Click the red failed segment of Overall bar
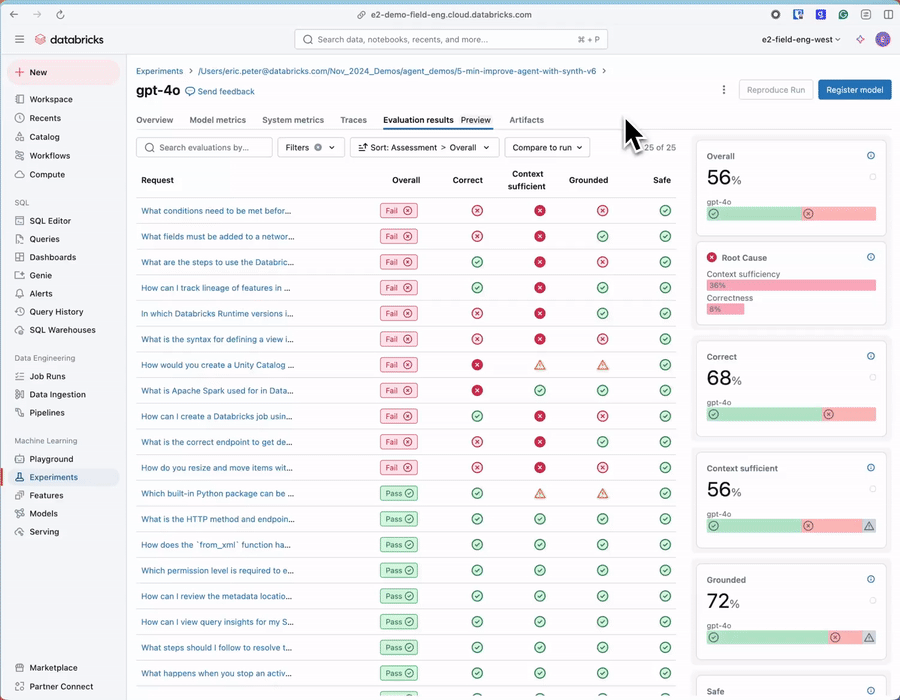900x700 pixels. click(842, 214)
